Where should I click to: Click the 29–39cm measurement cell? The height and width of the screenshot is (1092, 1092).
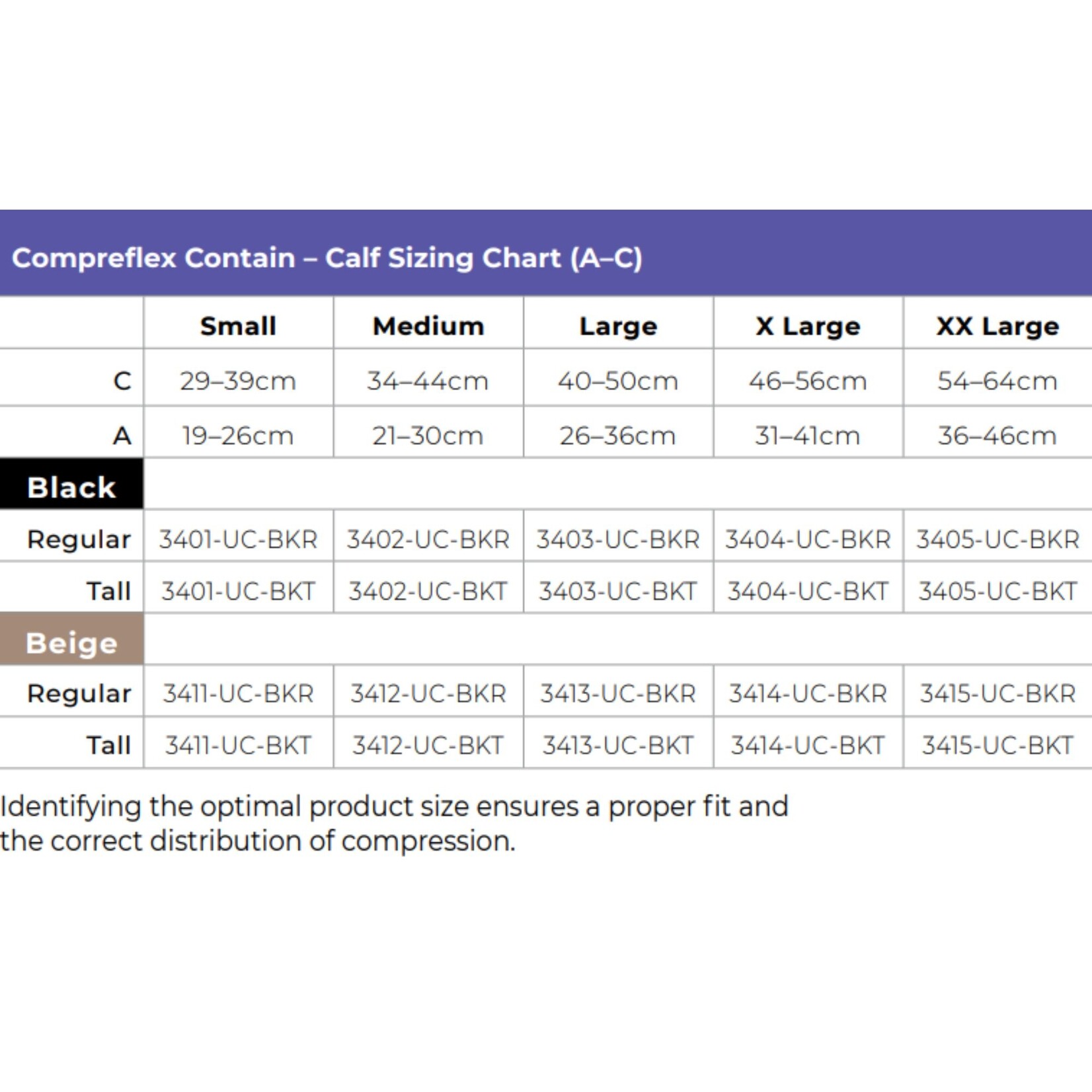pyautogui.click(x=238, y=381)
